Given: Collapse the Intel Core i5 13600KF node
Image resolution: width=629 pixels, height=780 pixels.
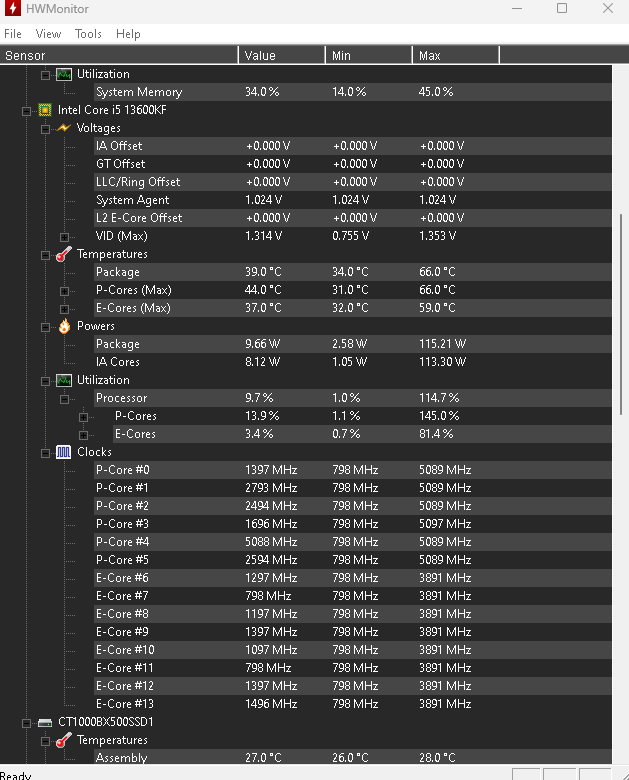Looking at the screenshot, I should point(26,111).
